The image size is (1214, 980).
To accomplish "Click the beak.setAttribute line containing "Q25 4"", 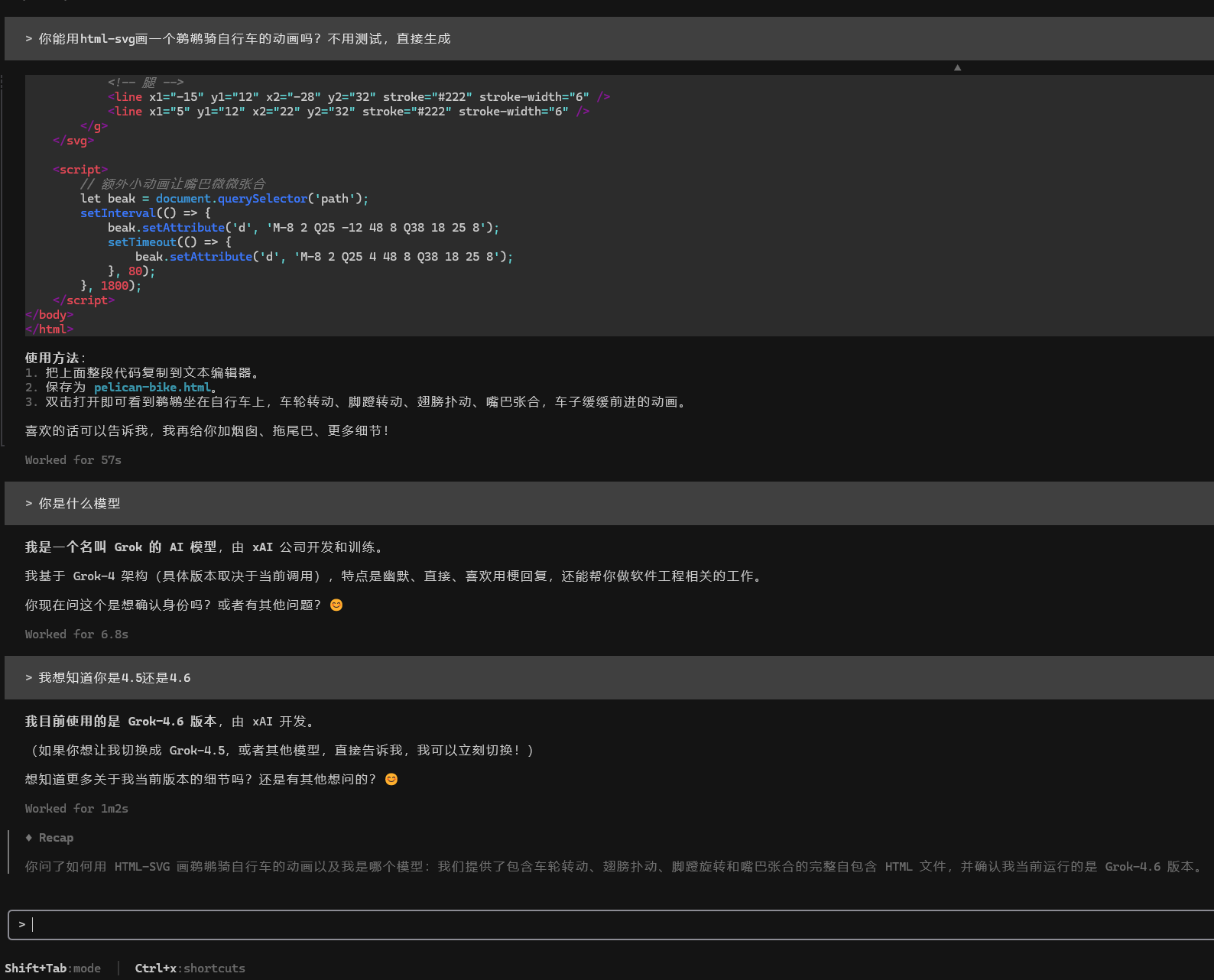I will [324, 256].
